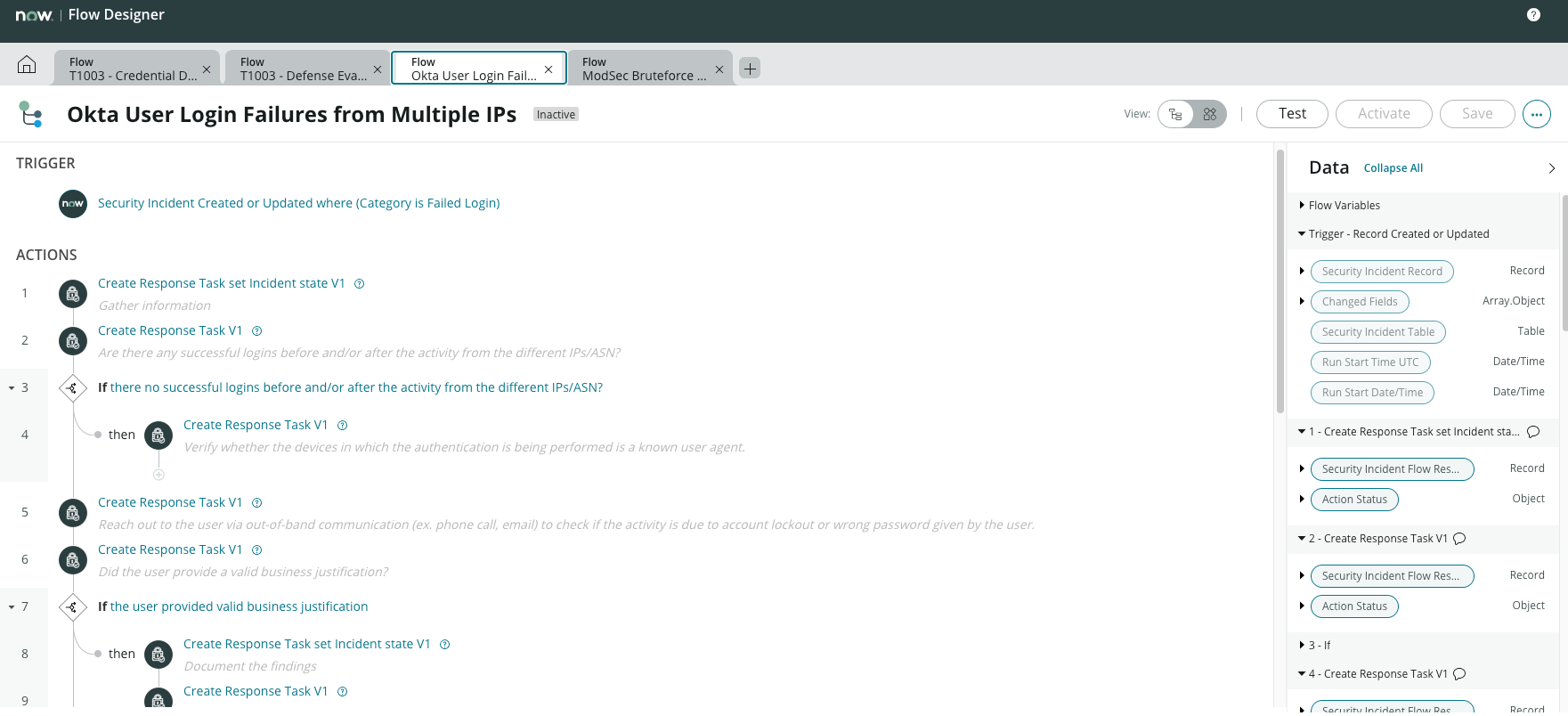Open annotation bubble for 2 - Create Response Task
Viewport: 1568px width, 716px height.
click(x=1459, y=539)
